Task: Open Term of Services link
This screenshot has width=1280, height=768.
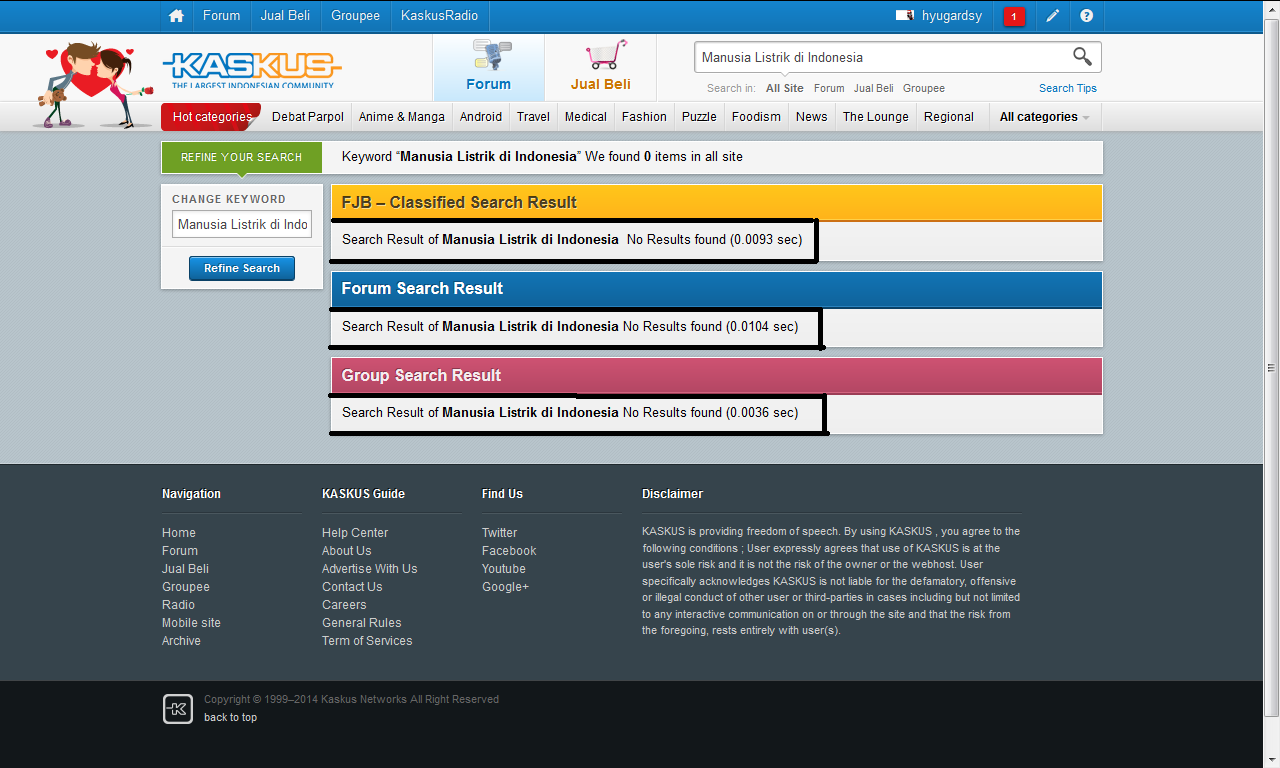Action: click(x=367, y=641)
